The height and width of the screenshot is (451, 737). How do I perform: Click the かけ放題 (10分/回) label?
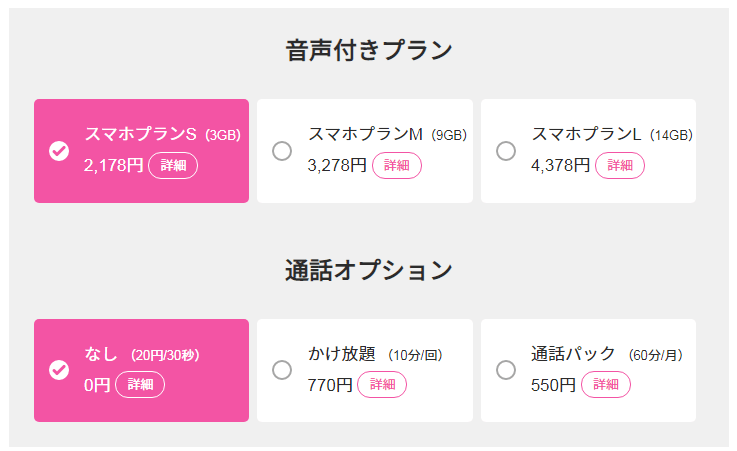pos(375,354)
